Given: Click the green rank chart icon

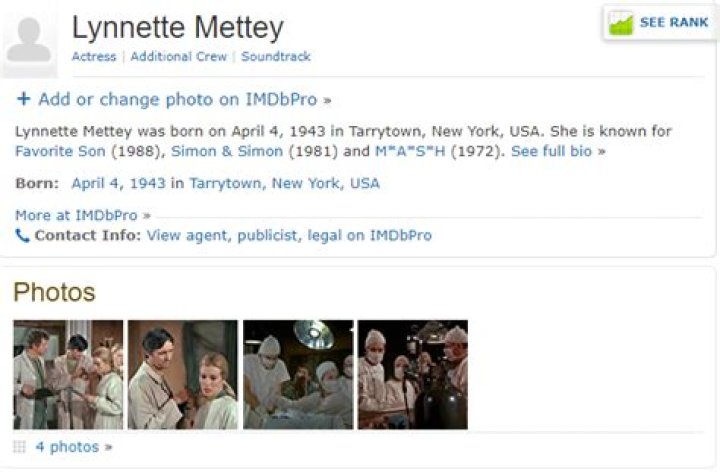Looking at the screenshot, I should 621,23.
